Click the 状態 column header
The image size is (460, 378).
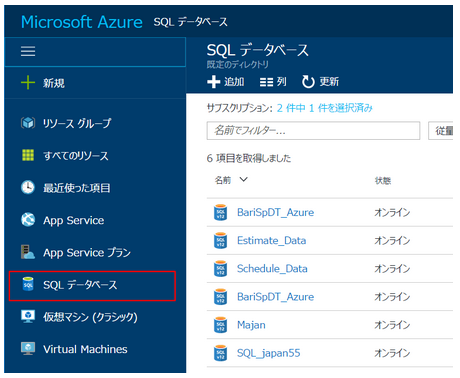click(383, 181)
